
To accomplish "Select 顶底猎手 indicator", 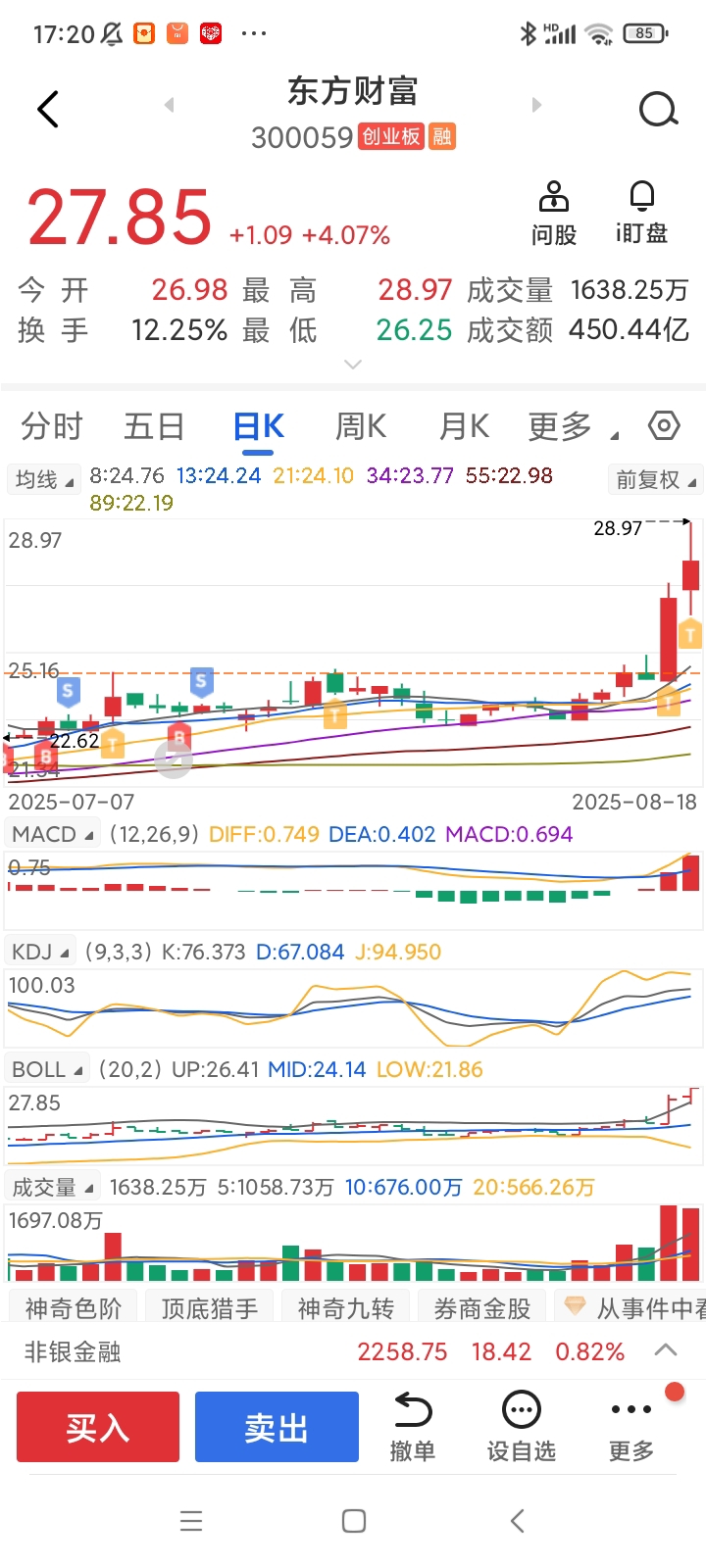I will 210,1307.
